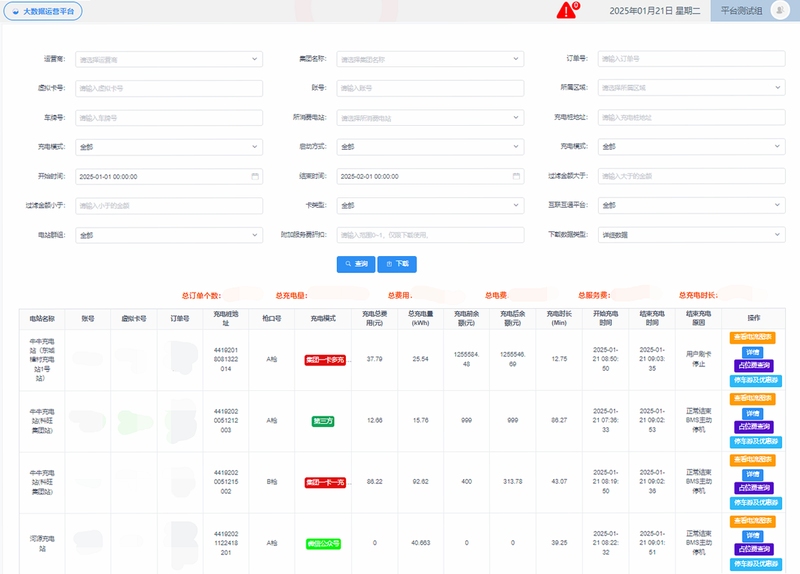Open the calendar icon in 开始时间 field
800x574 pixels.
click(x=255, y=176)
